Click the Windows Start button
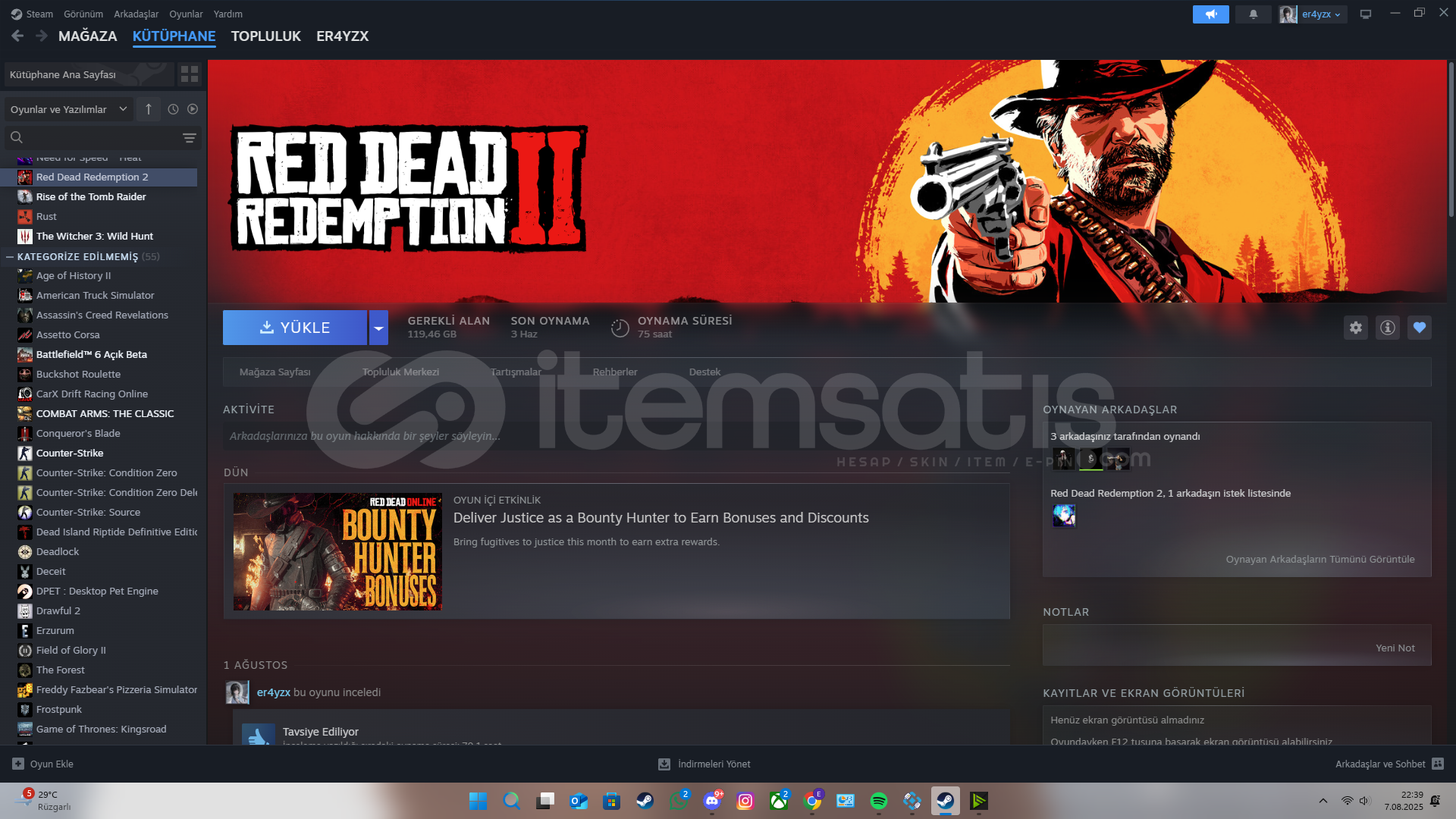The image size is (1456, 819). 478,801
